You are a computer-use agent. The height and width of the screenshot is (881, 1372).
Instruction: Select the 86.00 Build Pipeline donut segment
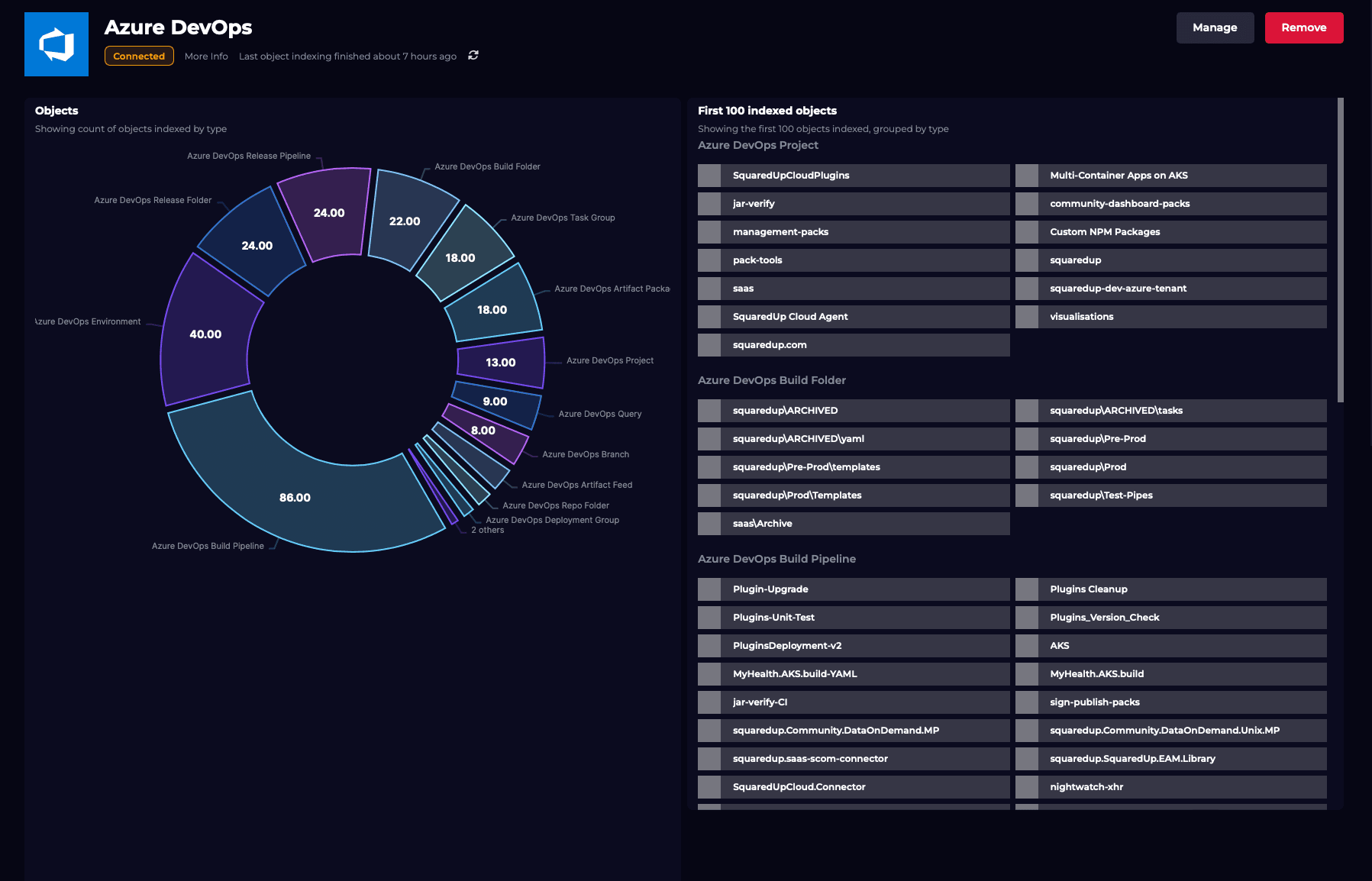[295, 497]
